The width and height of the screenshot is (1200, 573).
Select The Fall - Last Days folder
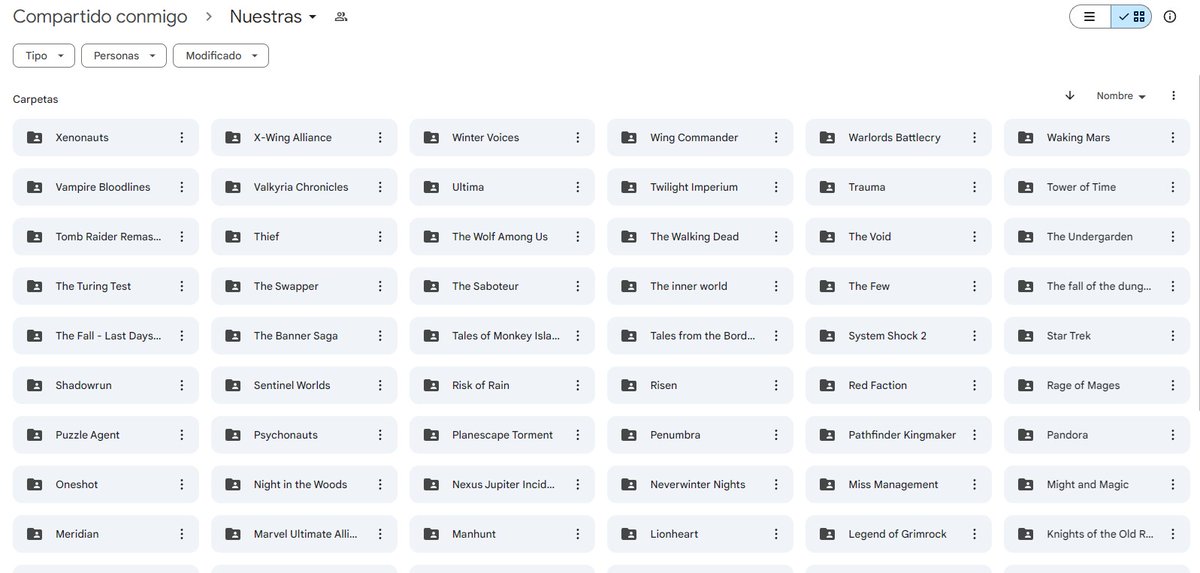(106, 336)
